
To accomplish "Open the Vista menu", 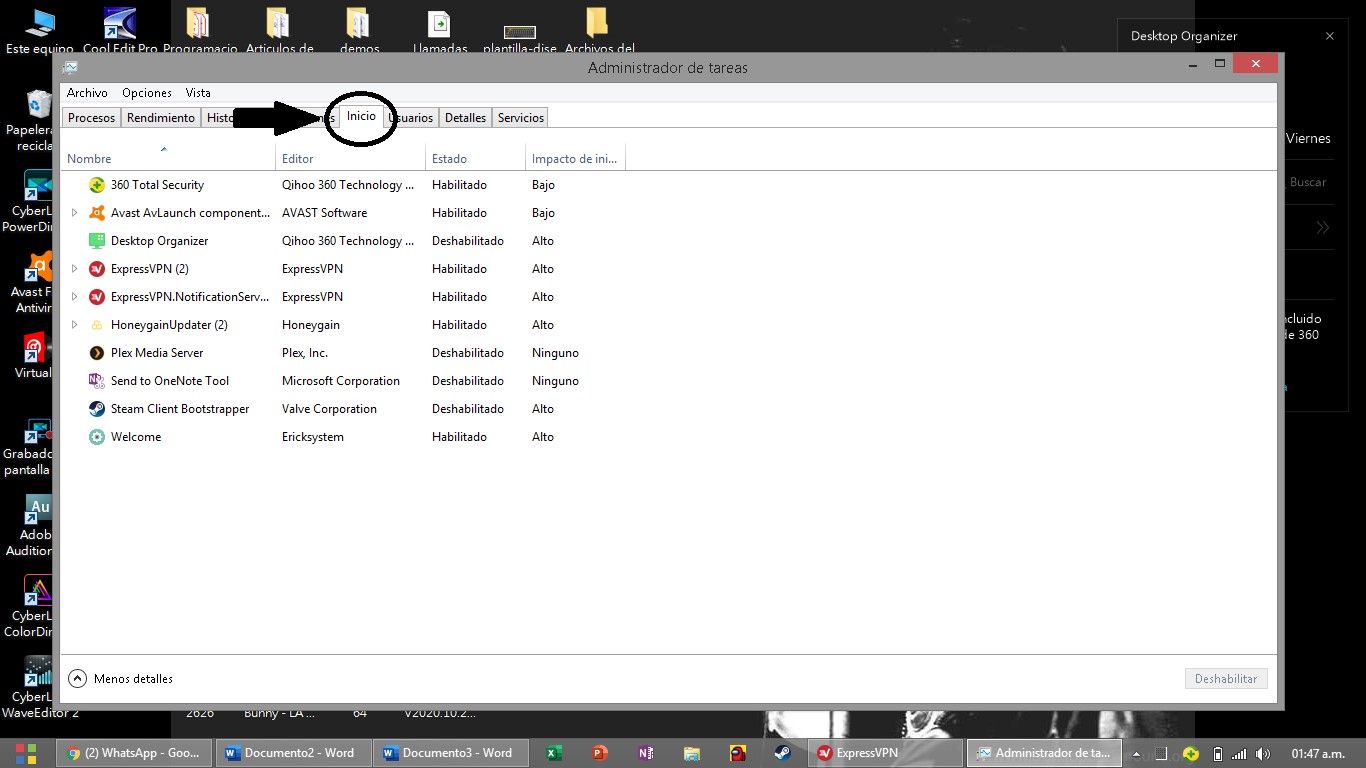I will (198, 92).
